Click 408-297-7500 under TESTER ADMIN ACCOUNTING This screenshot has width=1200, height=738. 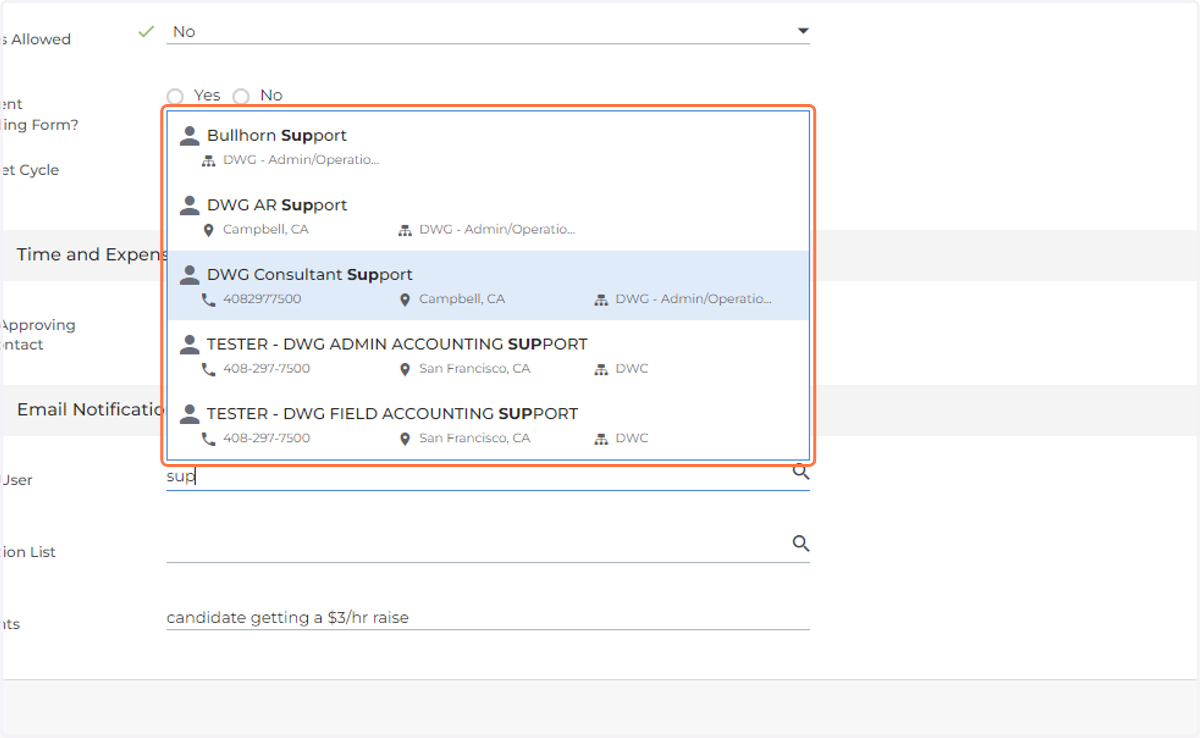267,369
